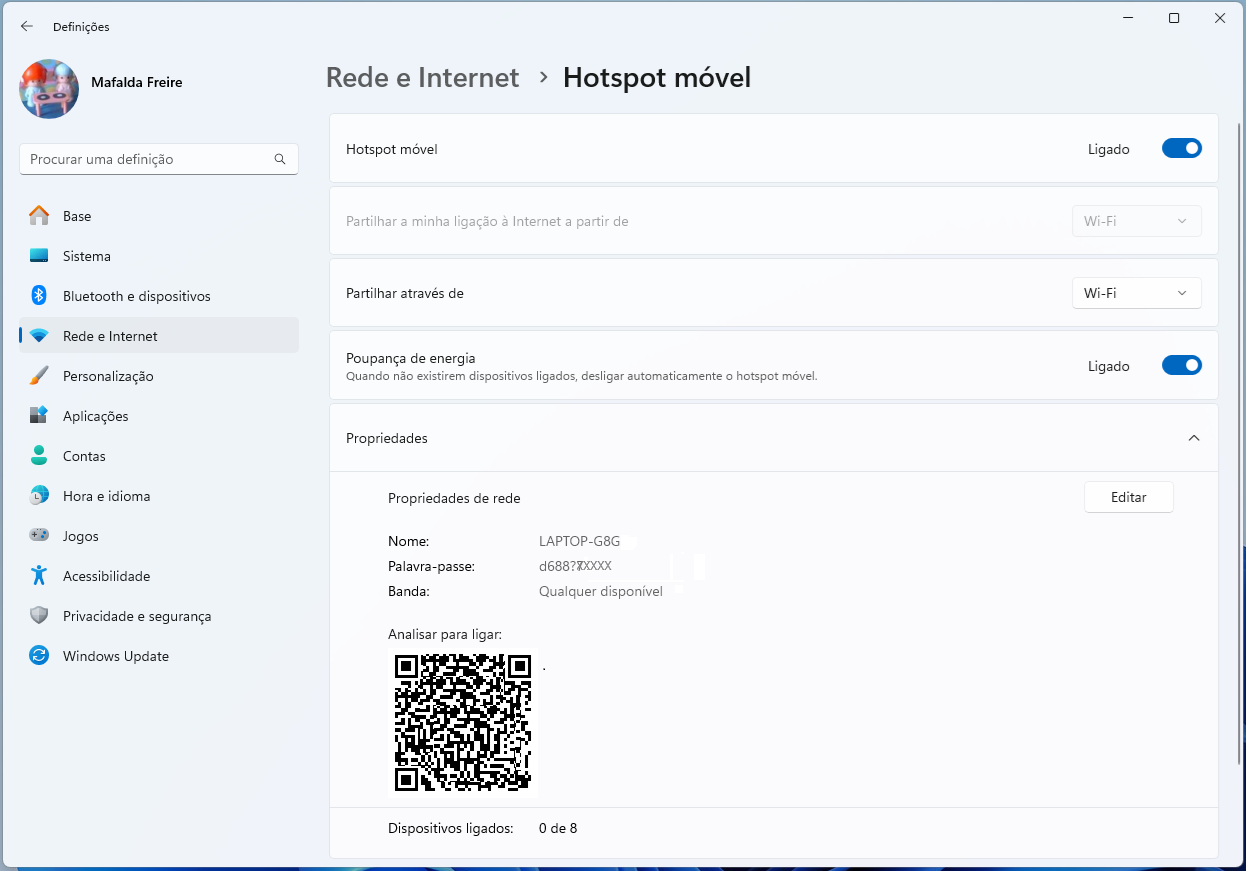Click the Hora e idioma clock icon
Viewport: 1246px width, 871px height.
pos(39,496)
